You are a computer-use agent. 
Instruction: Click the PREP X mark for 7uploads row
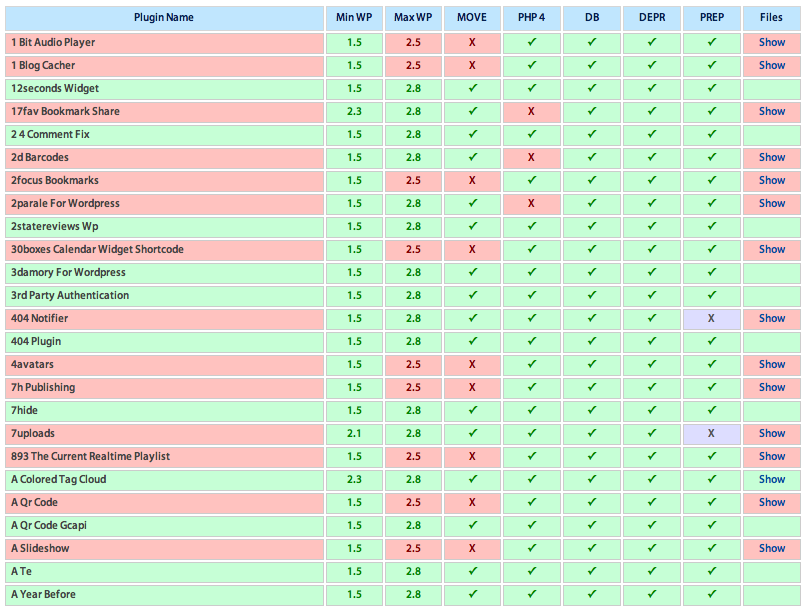[x=711, y=433]
